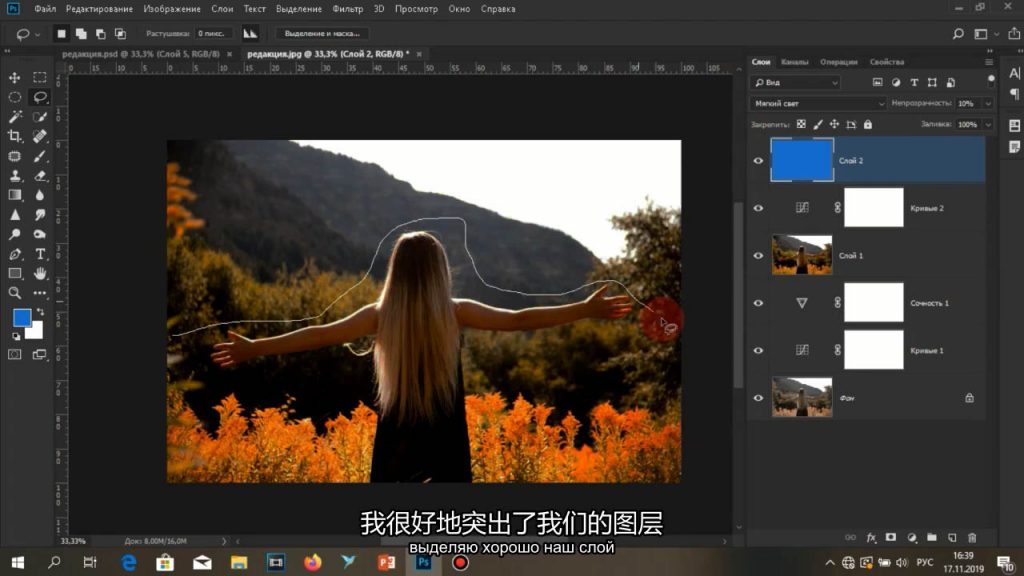
Task: Click the delete layer trash icon
Action: pyautogui.click(x=973, y=536)
